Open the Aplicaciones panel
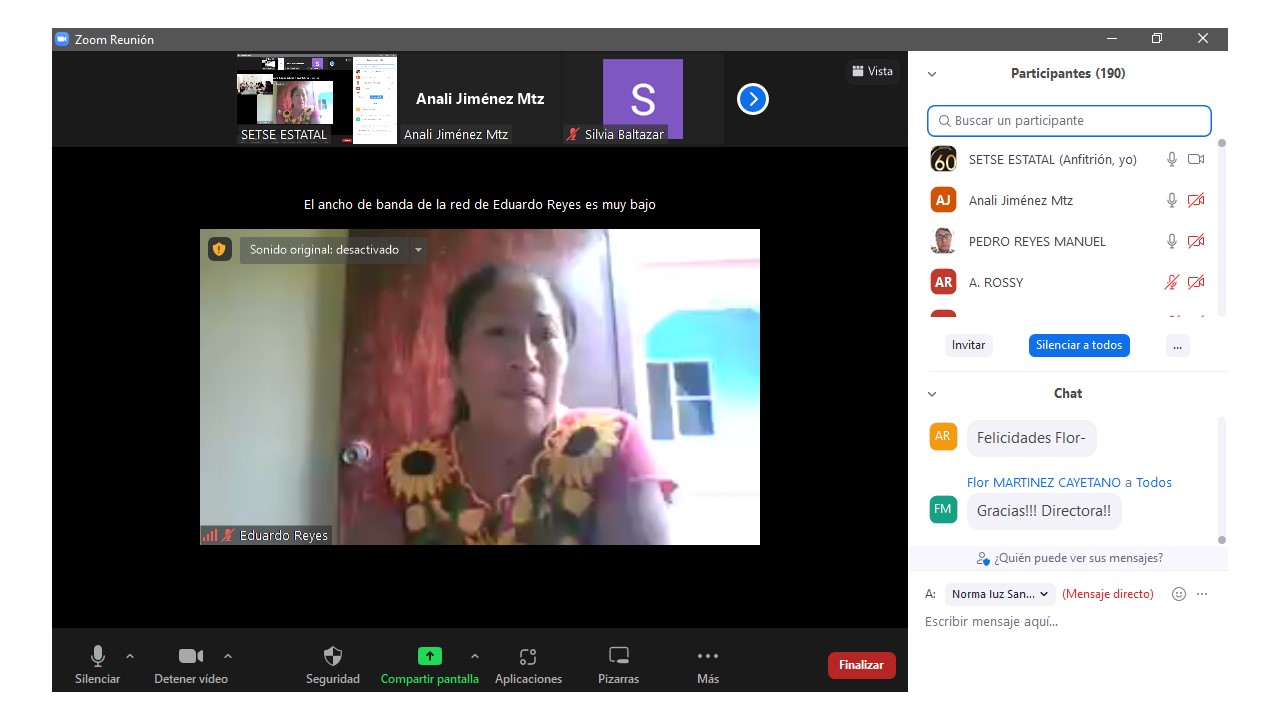Image resolution: width=1280 pixels, height=720 pixels. pos(528,665)
